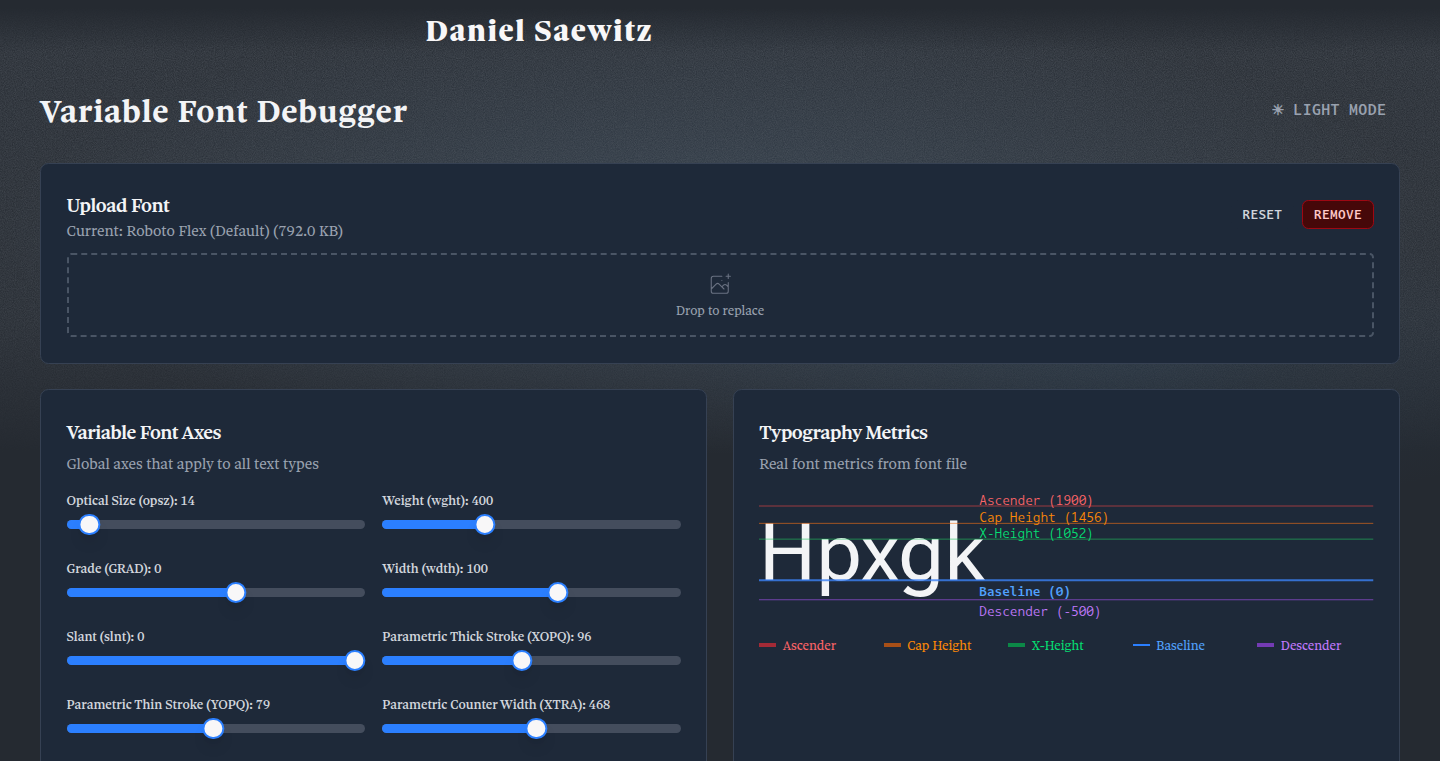This screenshot has height=761, width=1440.
Task: Adjust the Parametric Counter Width (XTRA) slider
Action: click(x=531, y=728)
